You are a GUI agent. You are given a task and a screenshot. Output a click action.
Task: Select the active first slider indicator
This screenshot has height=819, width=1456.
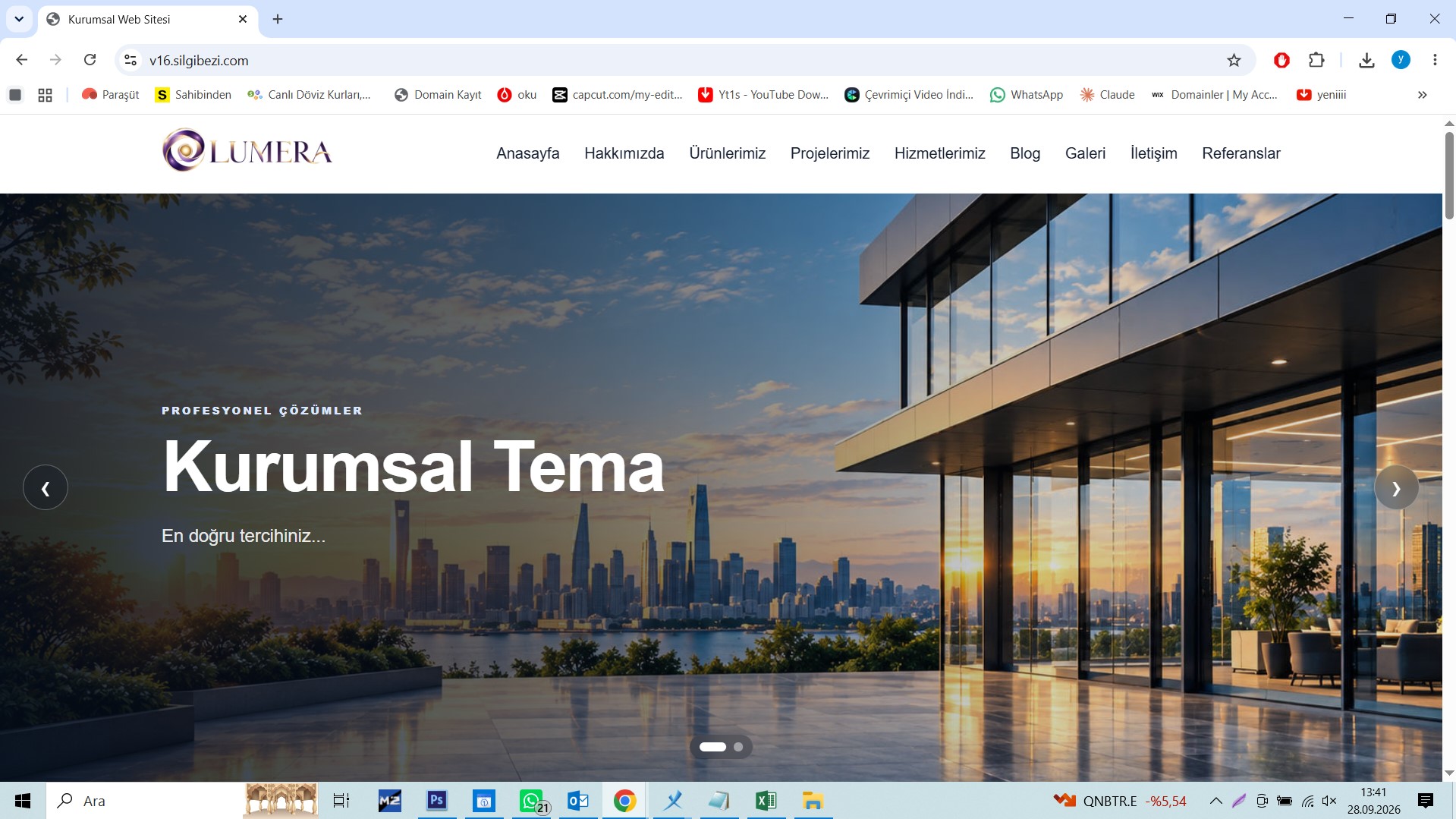(x=712, y=747)
